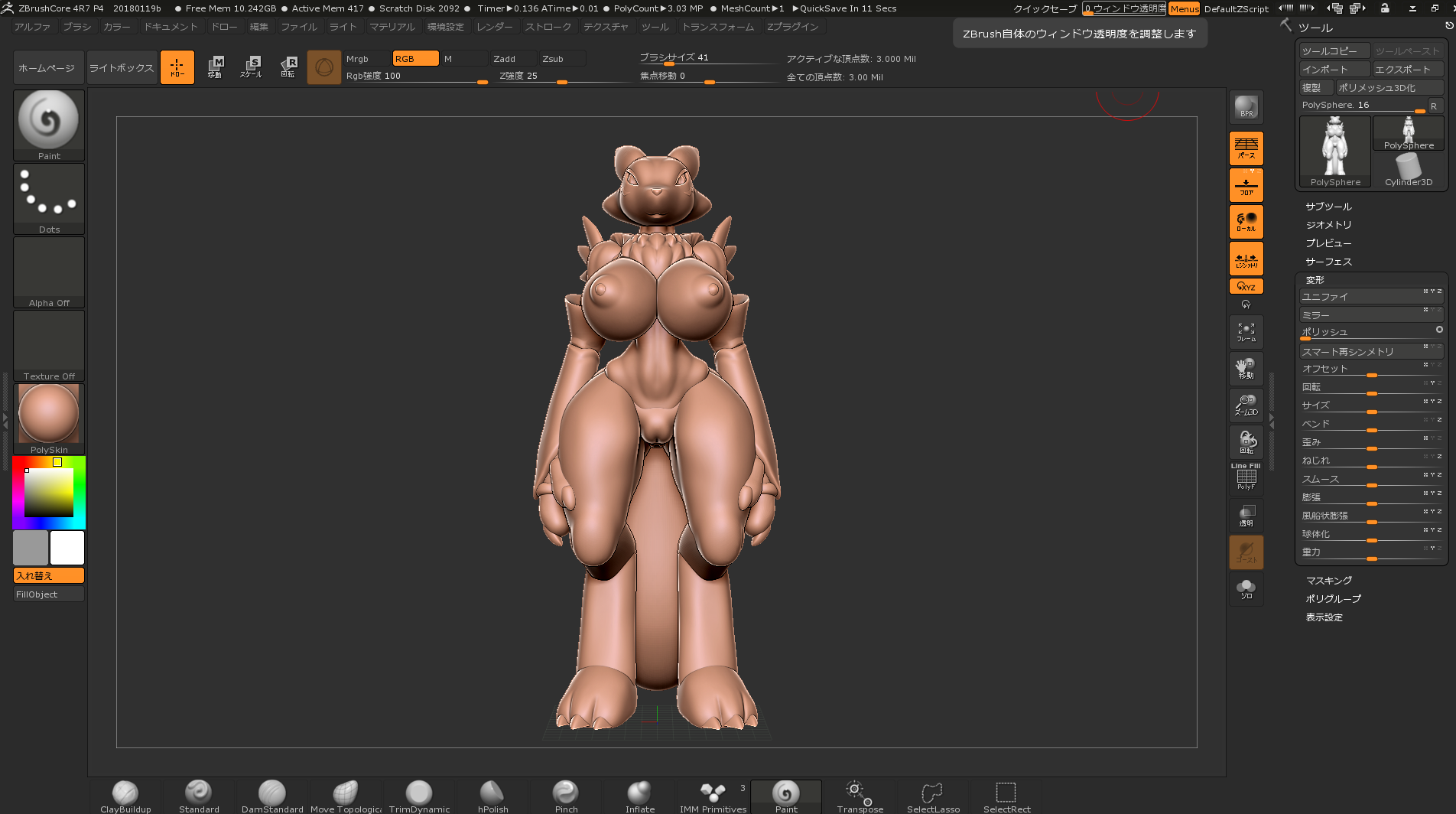Click the BPR render icon
Viewport: 1456px width, 814px height.
point(1246,107)
